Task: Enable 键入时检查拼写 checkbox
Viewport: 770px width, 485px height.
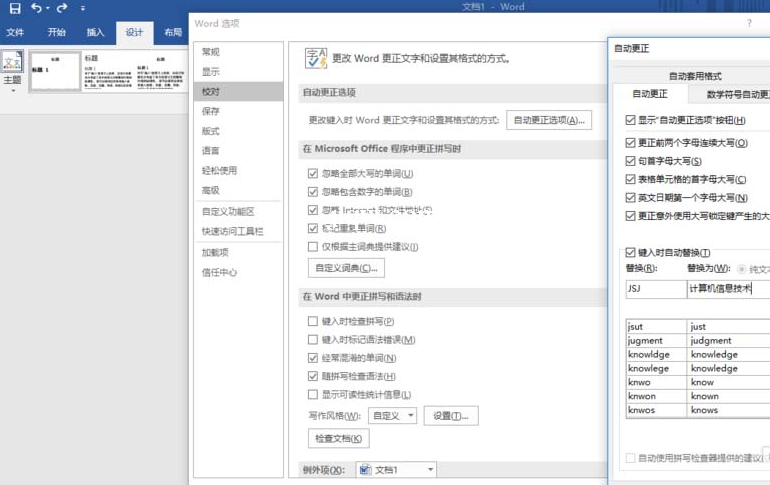Action: 313,321
